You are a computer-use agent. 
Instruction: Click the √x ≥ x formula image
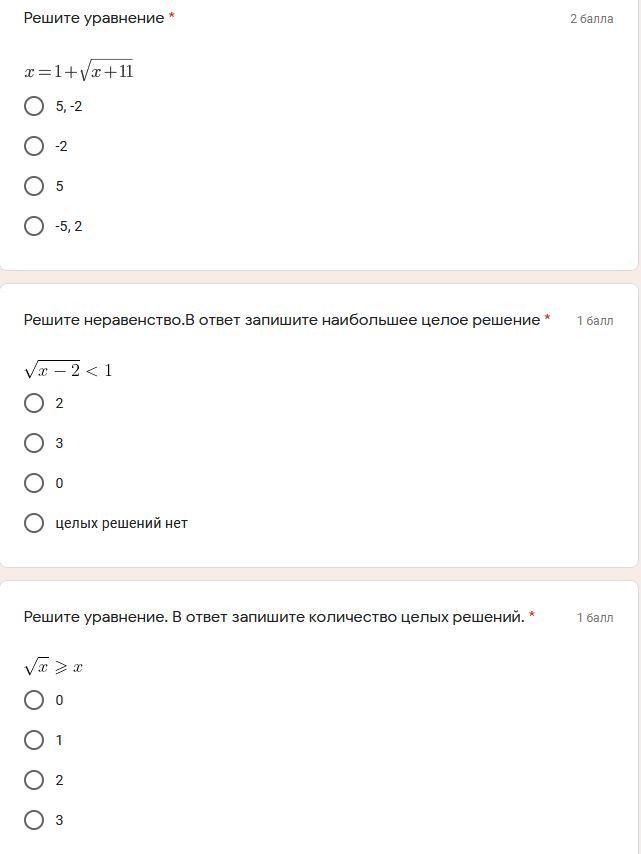[54, 667]
